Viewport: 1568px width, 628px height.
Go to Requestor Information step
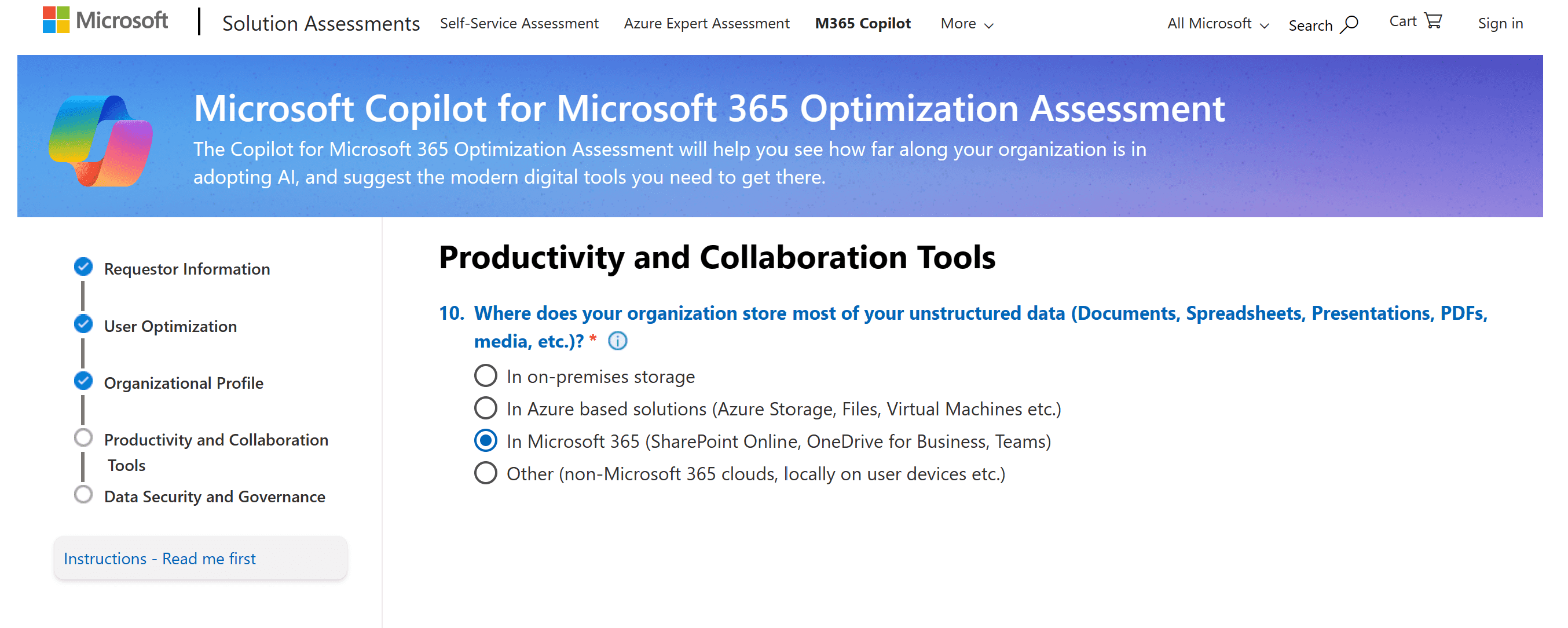[x=187, y=269]
